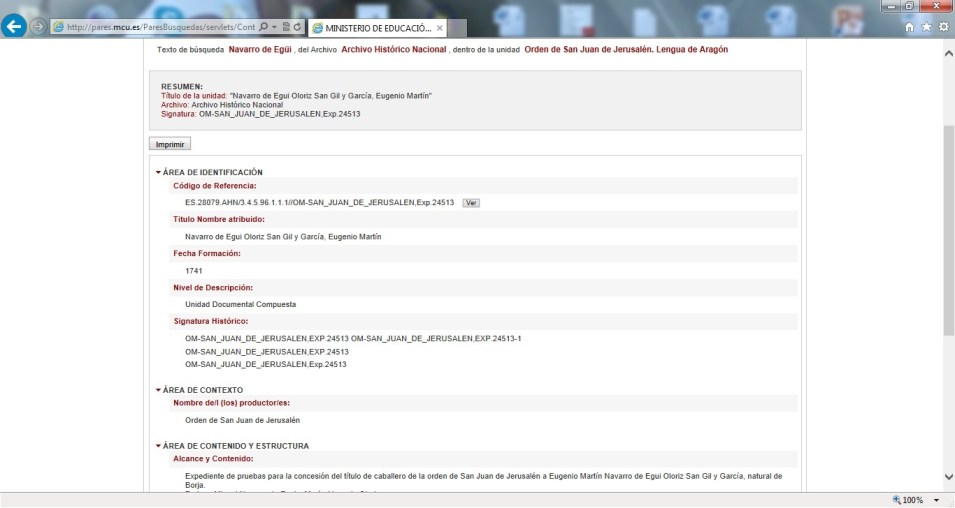Click the browser Forward arrow button
This screenshot has height=508, width=955.
tap(38, 27)
